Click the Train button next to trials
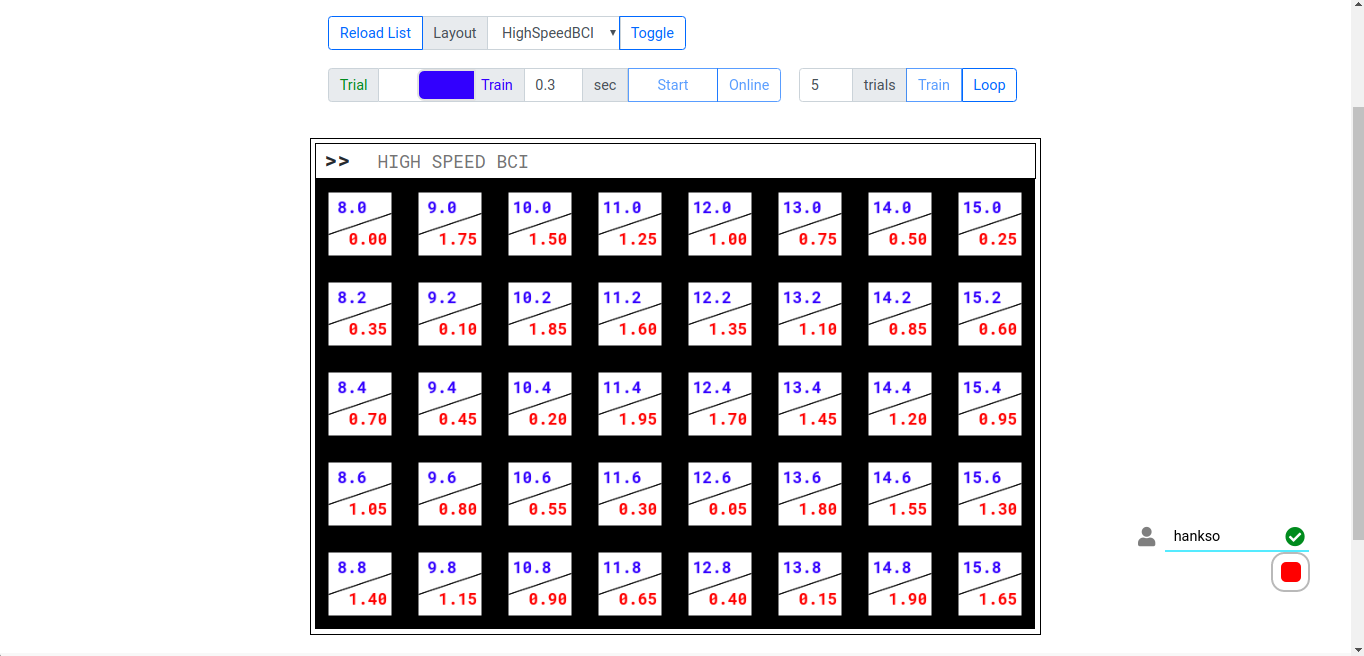 tap(933, 85)
